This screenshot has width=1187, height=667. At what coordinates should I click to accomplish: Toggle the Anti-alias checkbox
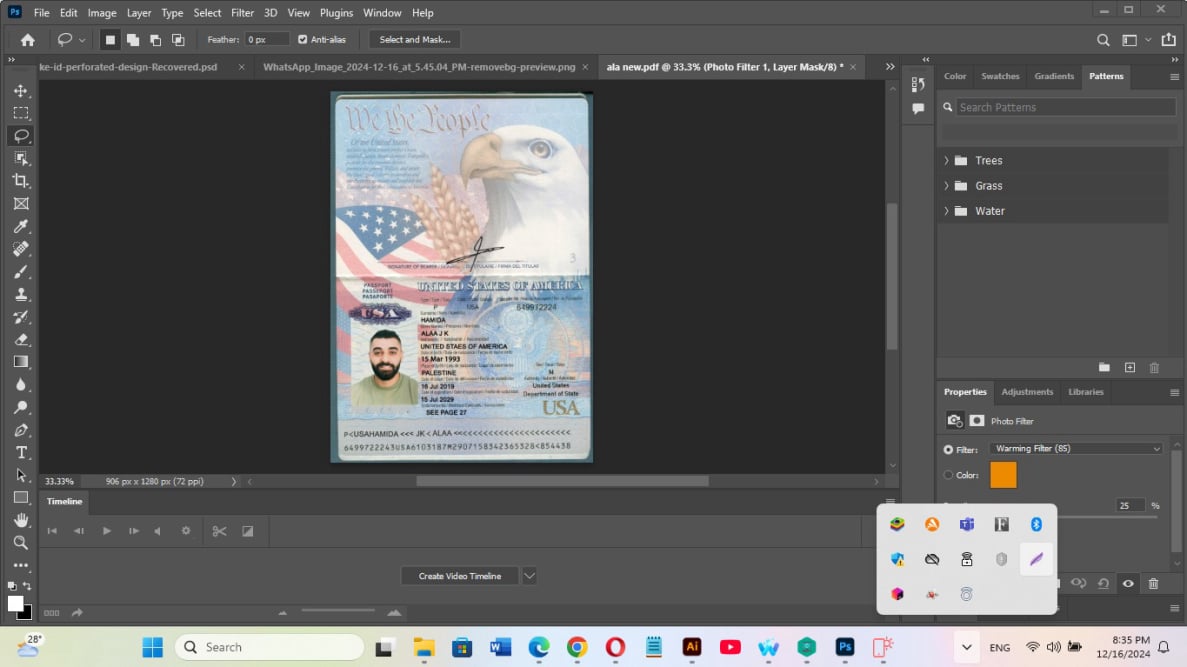pyautogui.click(x=303, y=39)
